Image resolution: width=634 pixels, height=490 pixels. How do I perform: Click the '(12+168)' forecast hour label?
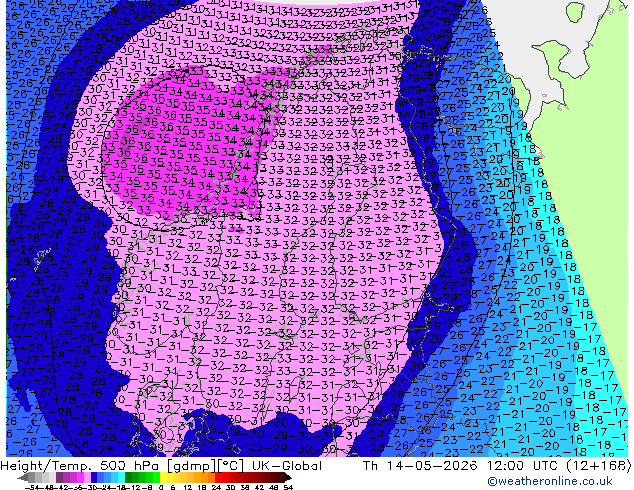[601, 466]
